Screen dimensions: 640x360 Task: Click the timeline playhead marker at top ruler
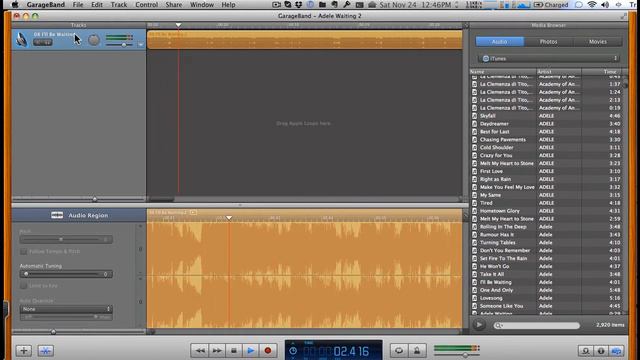tap(178, 25)
